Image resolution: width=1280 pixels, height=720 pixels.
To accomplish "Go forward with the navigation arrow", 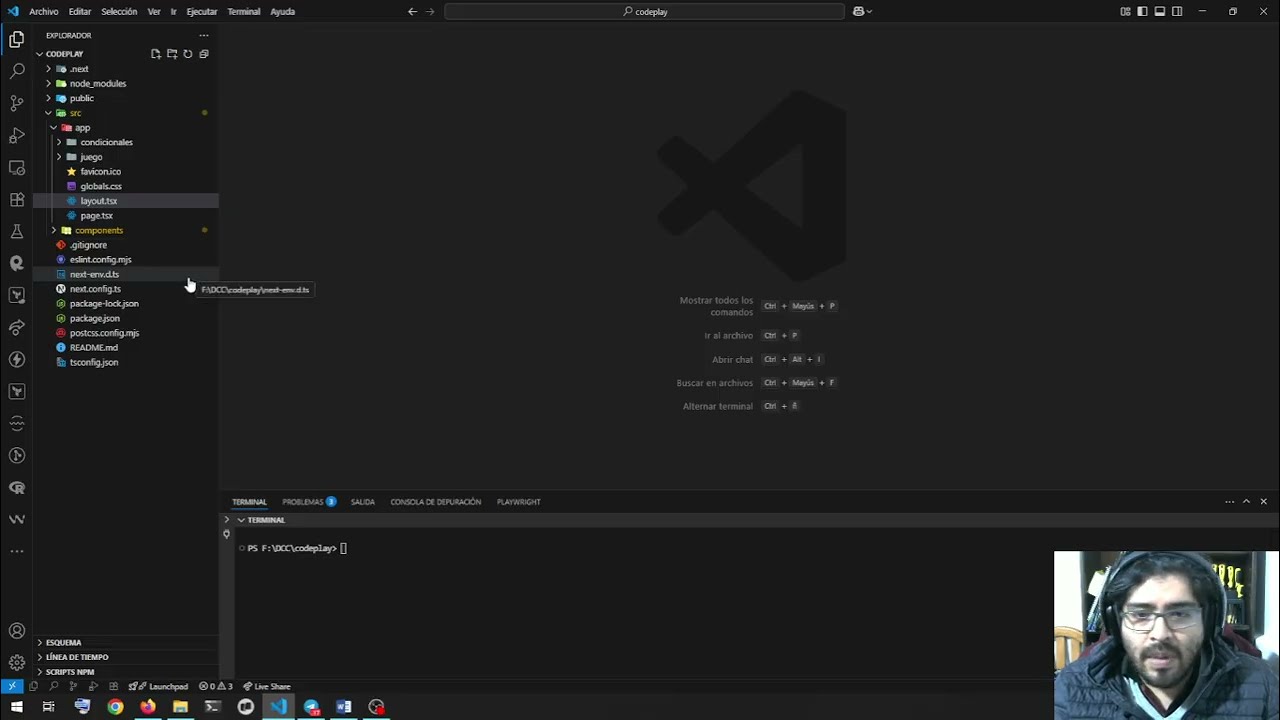I will [x=431, y=12].
